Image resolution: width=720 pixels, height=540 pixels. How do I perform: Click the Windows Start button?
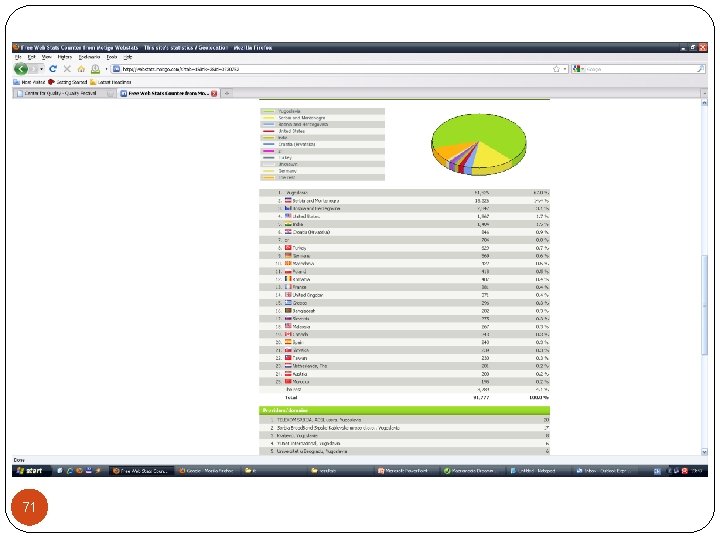[x=30, y=471]
